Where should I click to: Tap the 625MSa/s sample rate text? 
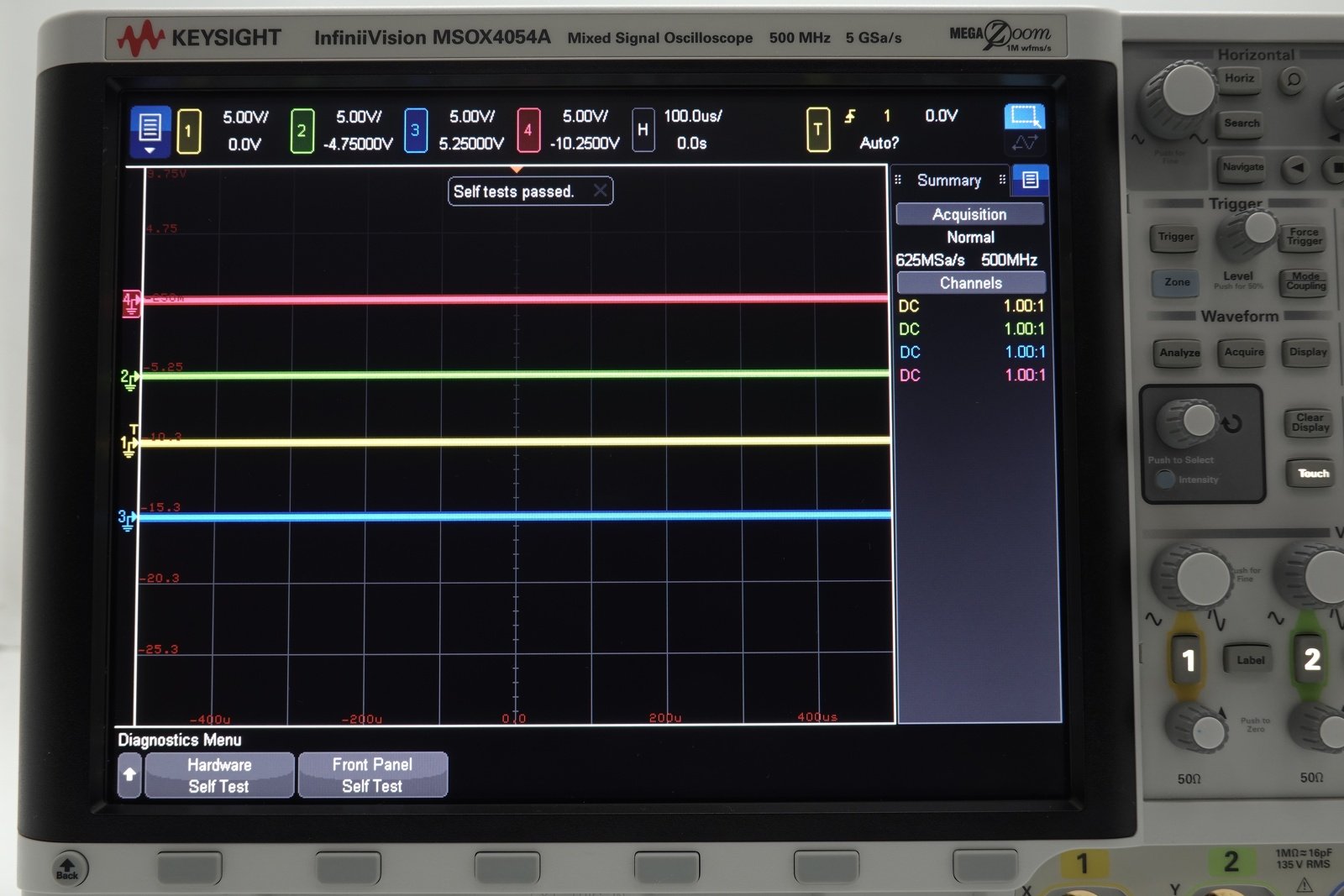point(930,260)
